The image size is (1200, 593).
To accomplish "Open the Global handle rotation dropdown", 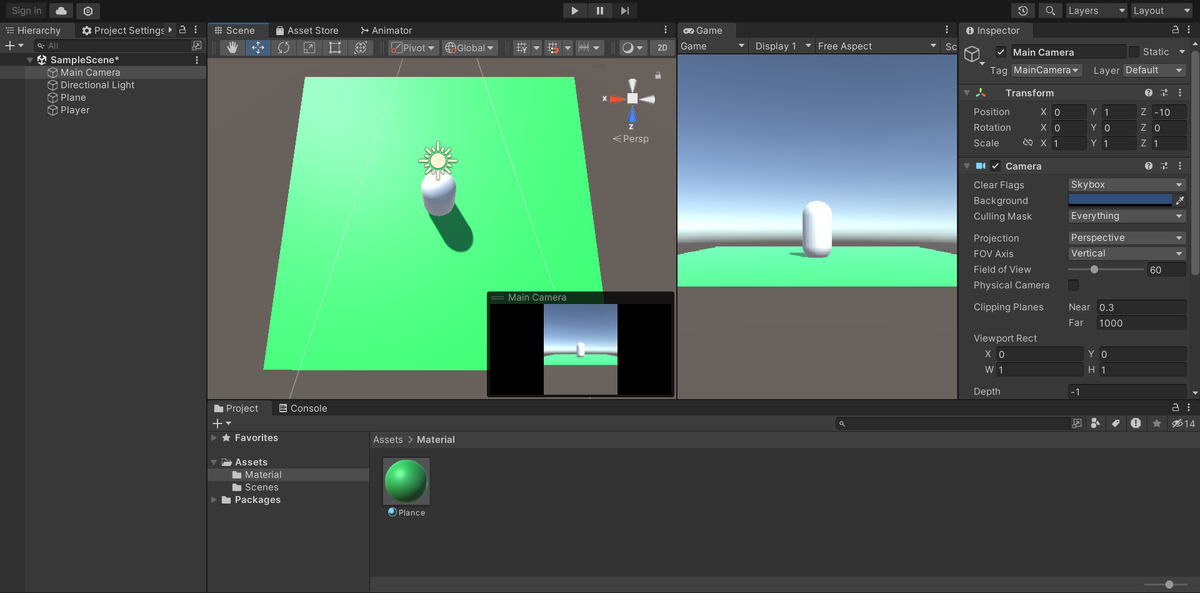I will pyautogui.click(x=470, y=48).
